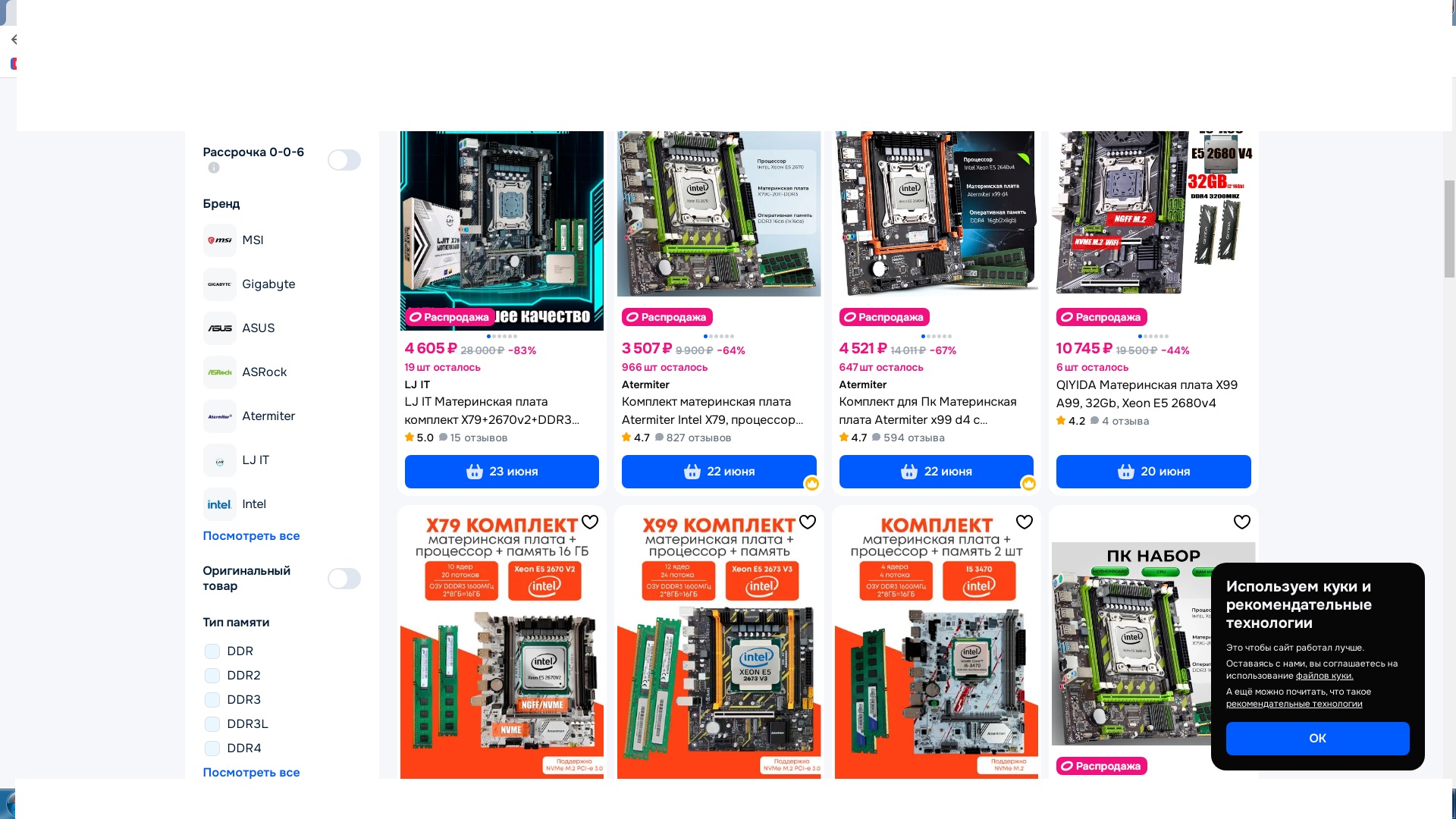Select the Gigabyte brand logo filter
The image size is (1456, 819).
[220, 284]
